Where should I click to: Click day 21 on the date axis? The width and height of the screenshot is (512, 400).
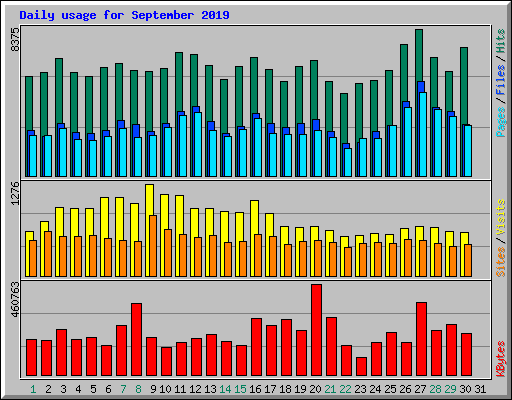(330, 389)
